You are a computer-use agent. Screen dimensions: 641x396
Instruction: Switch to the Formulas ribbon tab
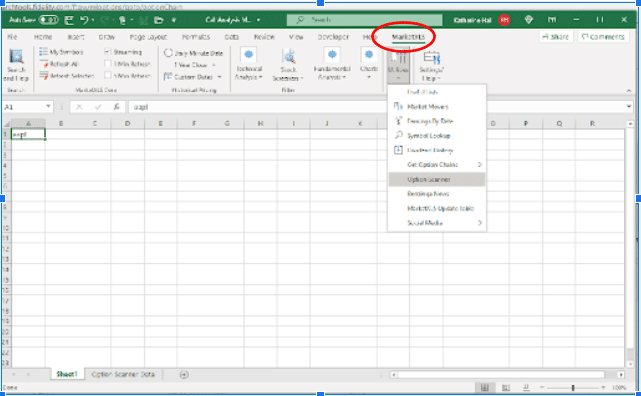tap(196, 37)
